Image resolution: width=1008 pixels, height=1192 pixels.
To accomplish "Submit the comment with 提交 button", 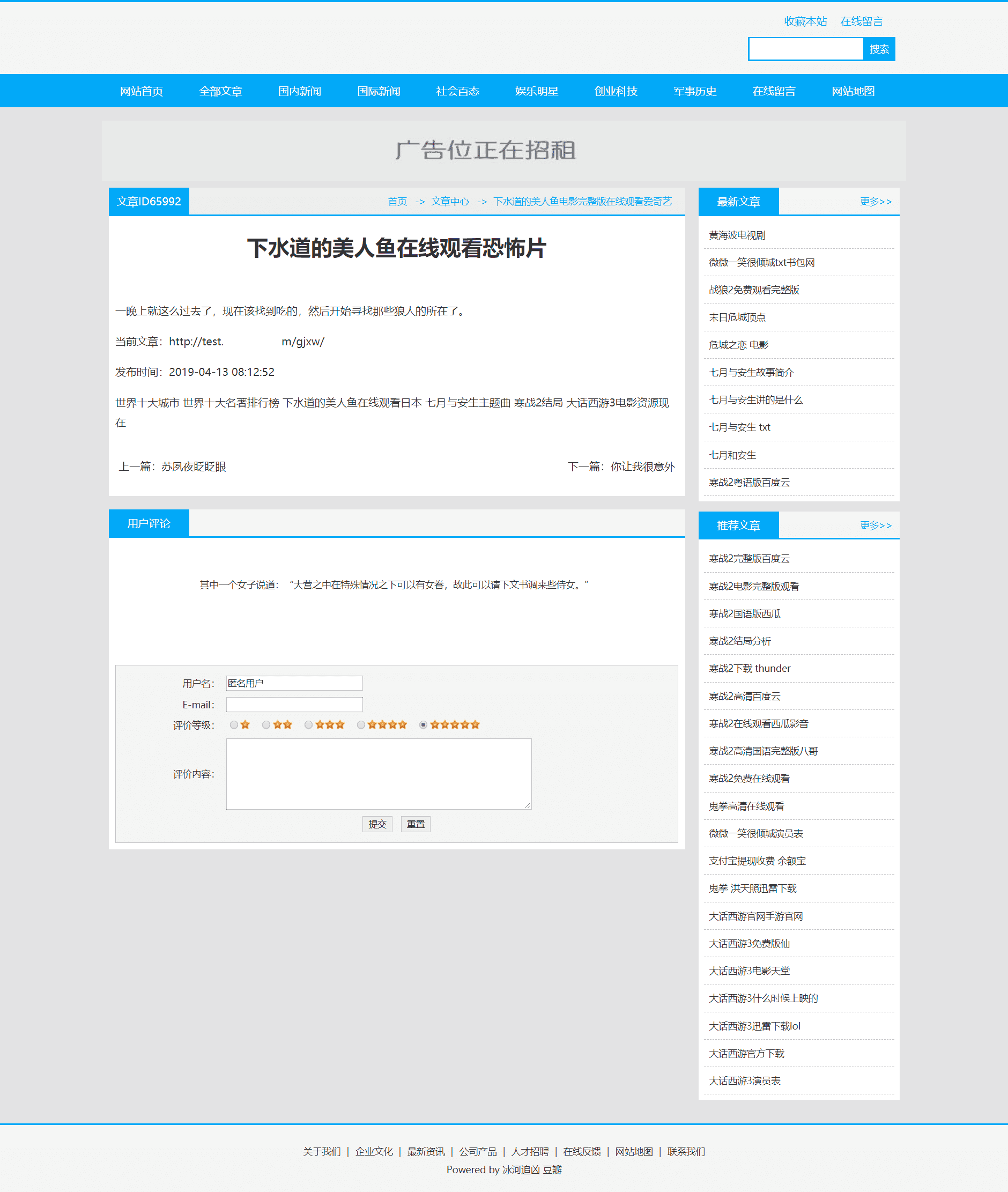I will click(x=377, y=824).
